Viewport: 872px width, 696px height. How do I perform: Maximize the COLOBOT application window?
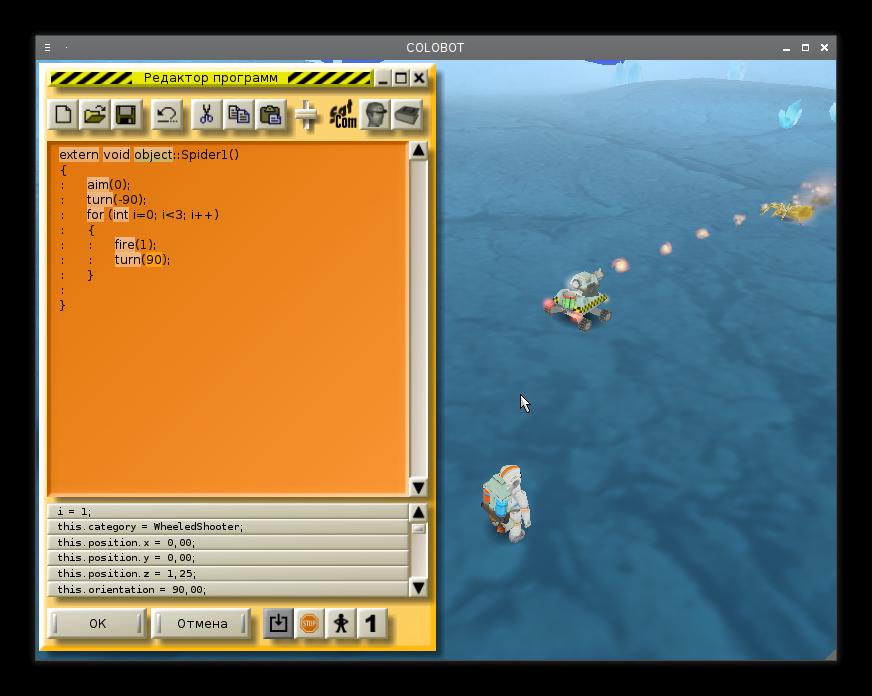805,48
